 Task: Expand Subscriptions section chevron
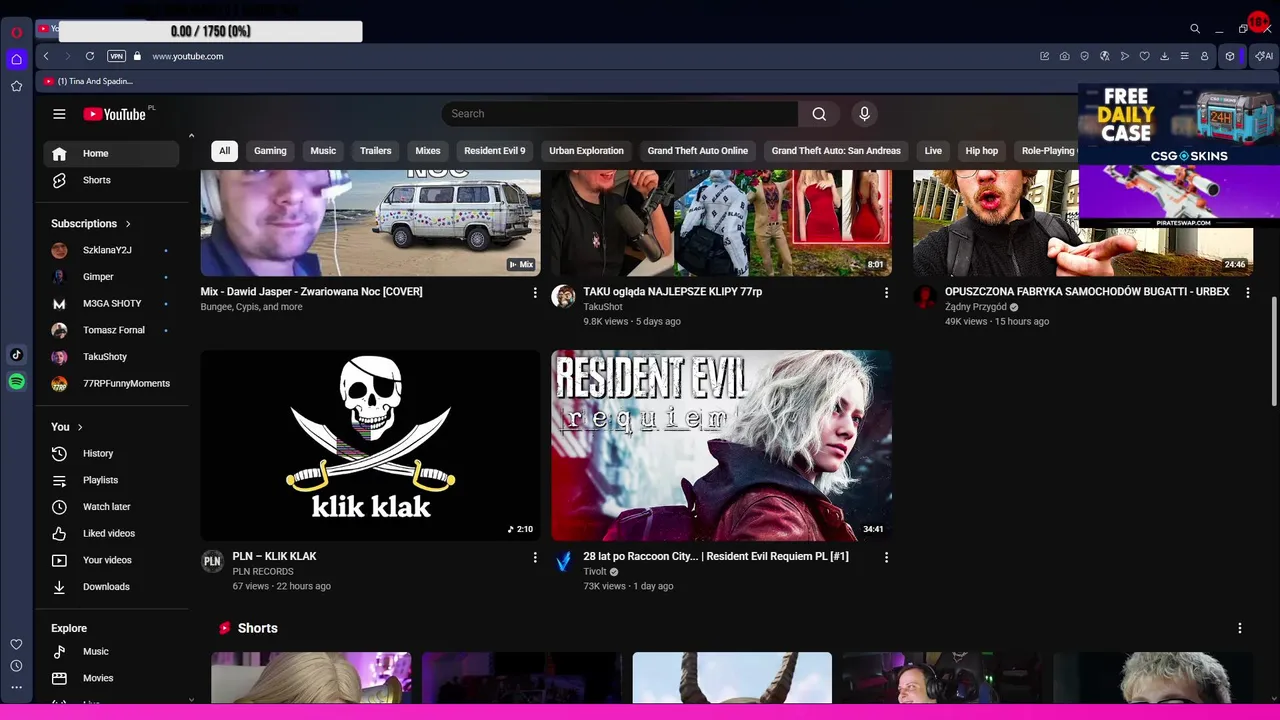(x=128, y=224)
